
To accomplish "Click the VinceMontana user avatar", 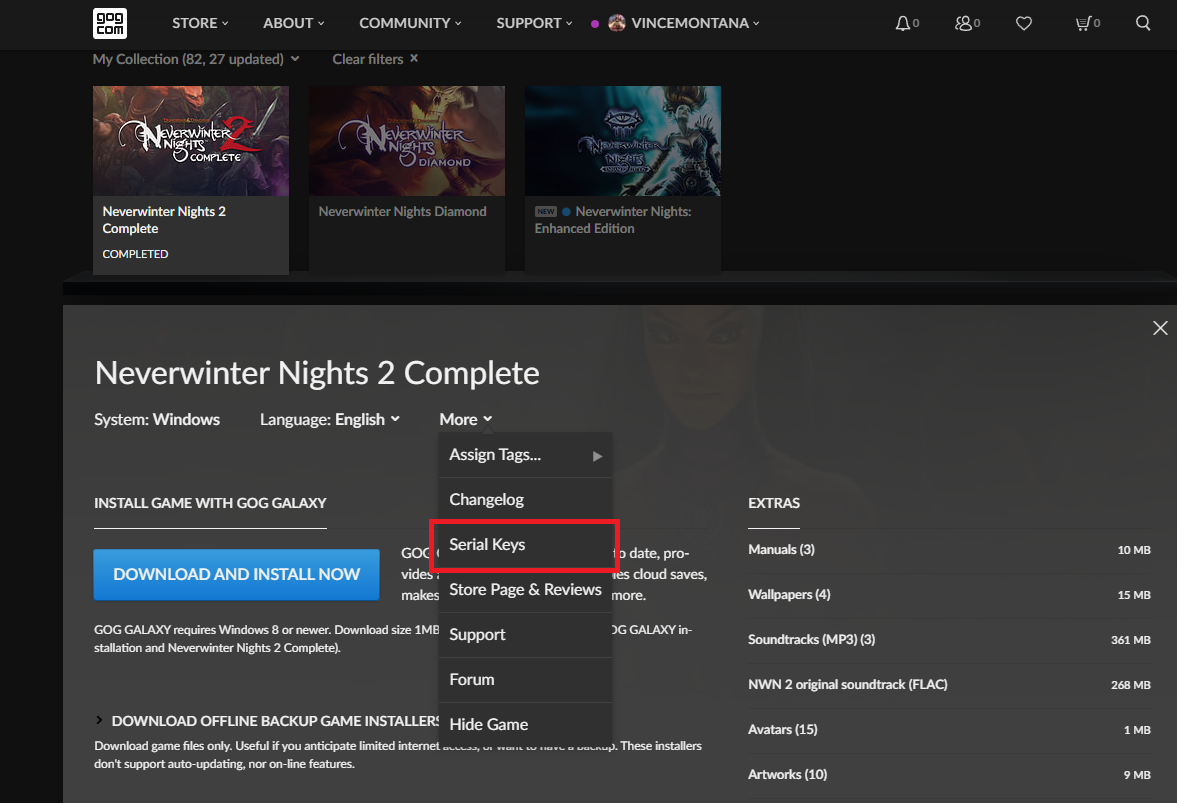I will pyautogui.click(x=617, y=23).
